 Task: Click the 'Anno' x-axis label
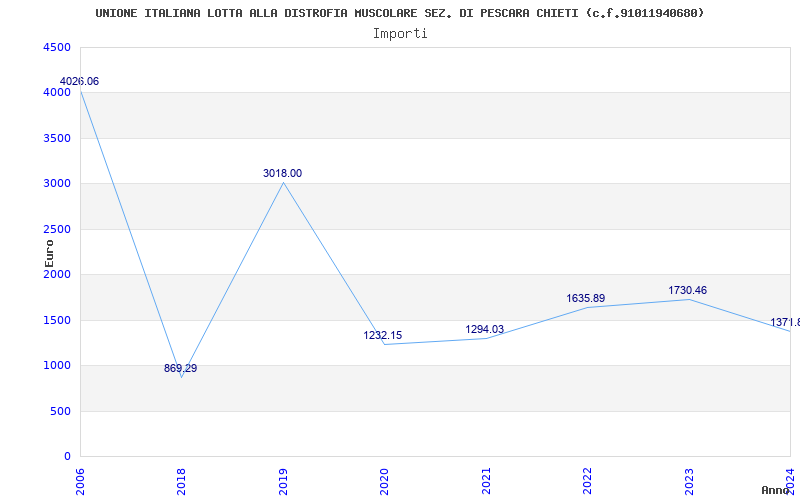tap(774, 490)
